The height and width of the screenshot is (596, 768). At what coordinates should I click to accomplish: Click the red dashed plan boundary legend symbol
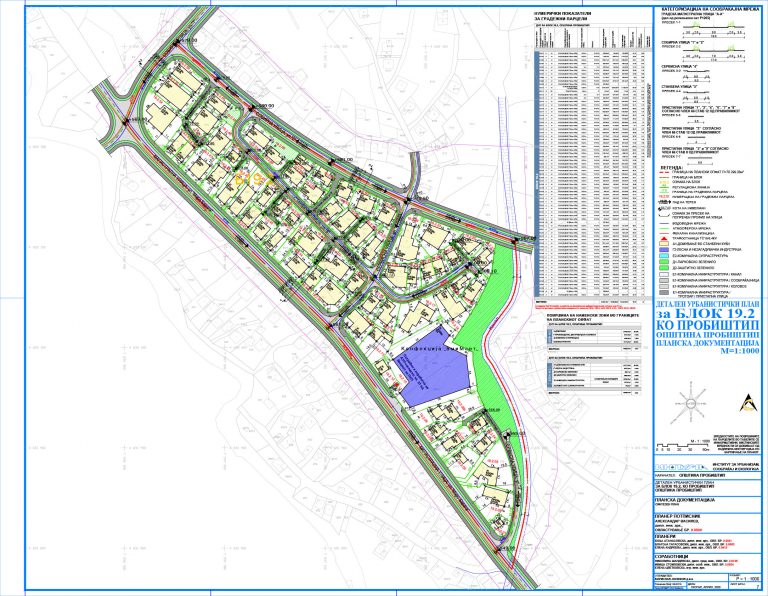(x=664, y=172)
